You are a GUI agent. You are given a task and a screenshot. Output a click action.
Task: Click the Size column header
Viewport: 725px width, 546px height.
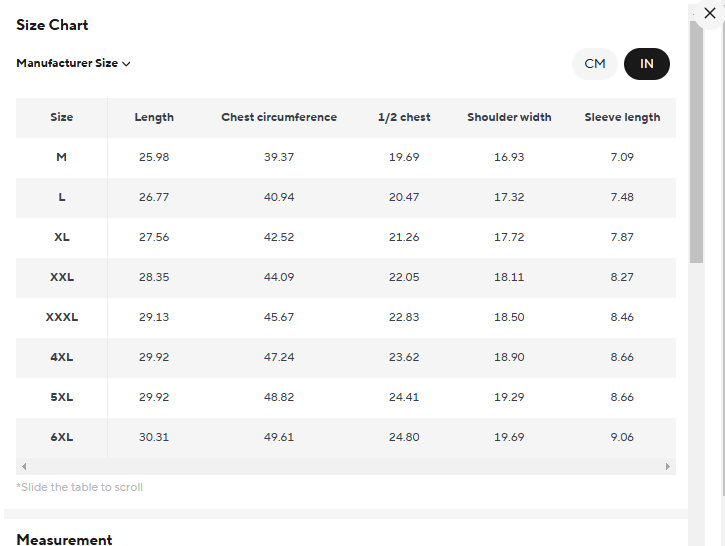click(62, 118)
